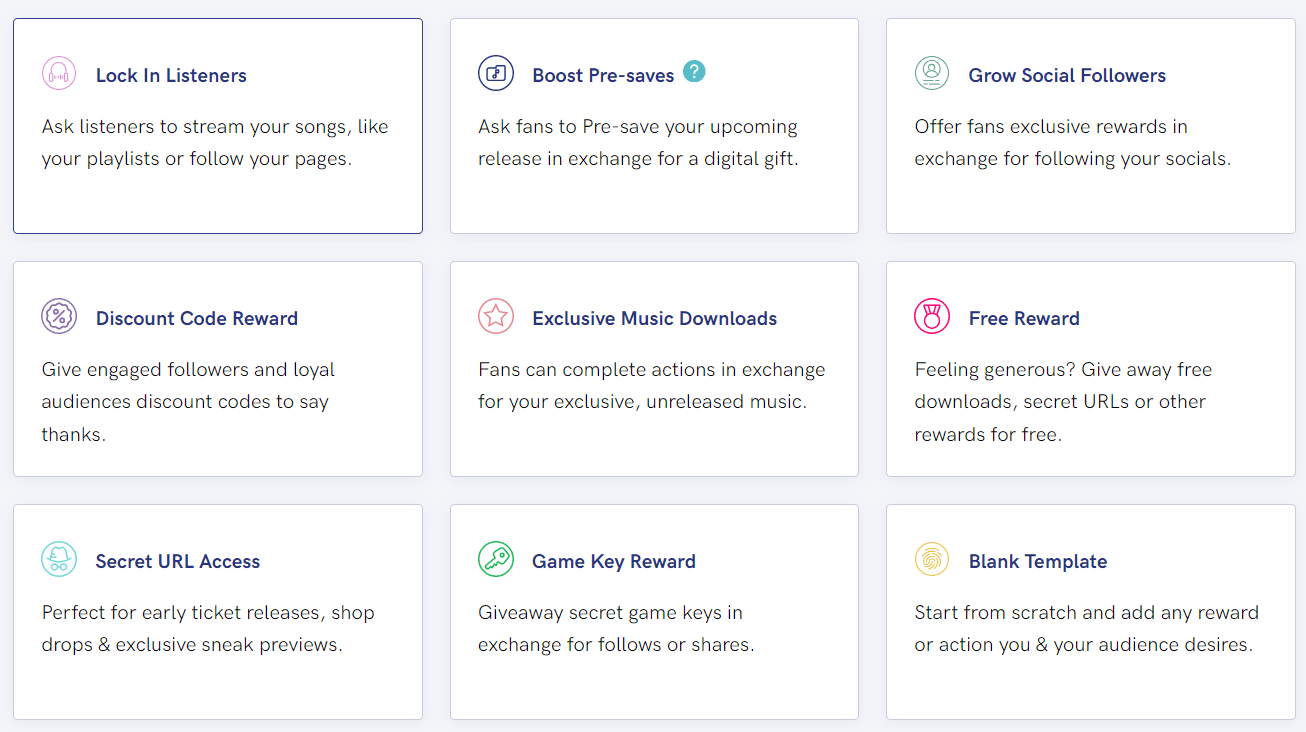Click the headphones icon for Lock In Listeners
The width and height of the screenshot is (1306, 732).
coord(59,74)
